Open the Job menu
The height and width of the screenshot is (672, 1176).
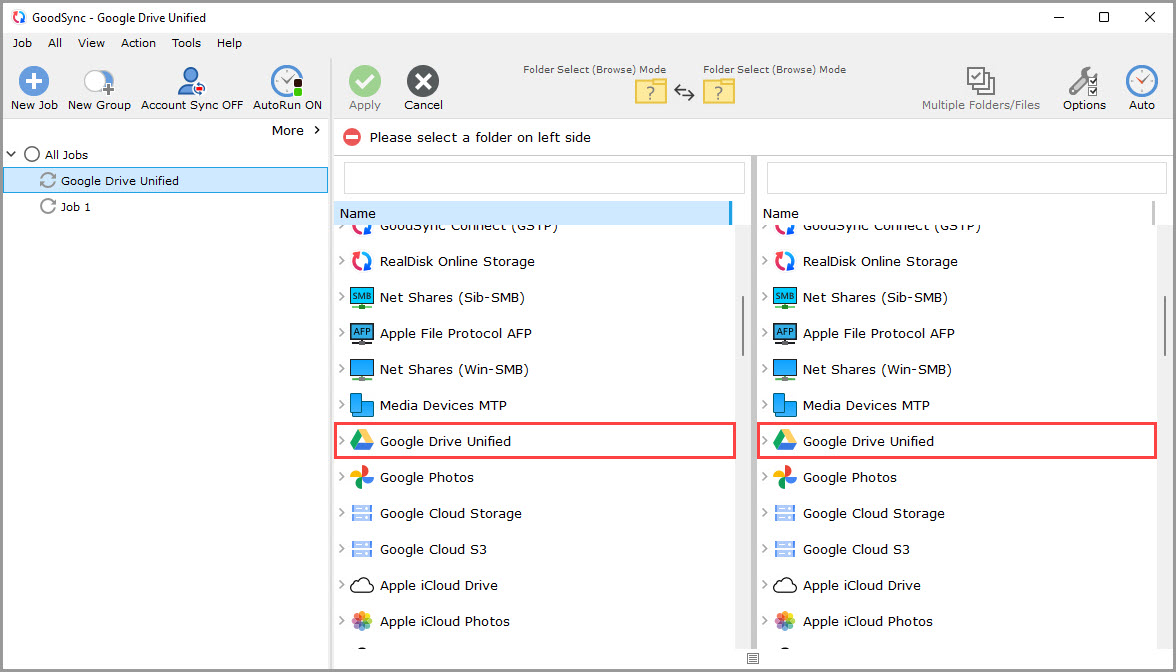coord(22,43)
